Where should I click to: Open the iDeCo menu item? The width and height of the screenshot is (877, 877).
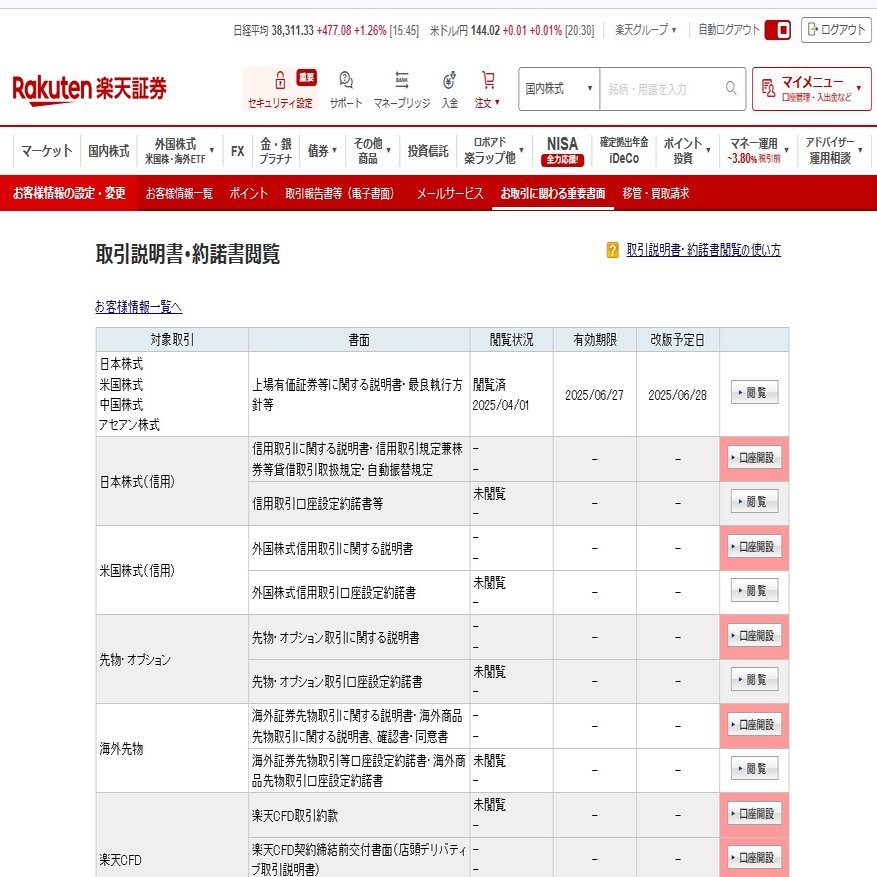(x=624, y=150)
